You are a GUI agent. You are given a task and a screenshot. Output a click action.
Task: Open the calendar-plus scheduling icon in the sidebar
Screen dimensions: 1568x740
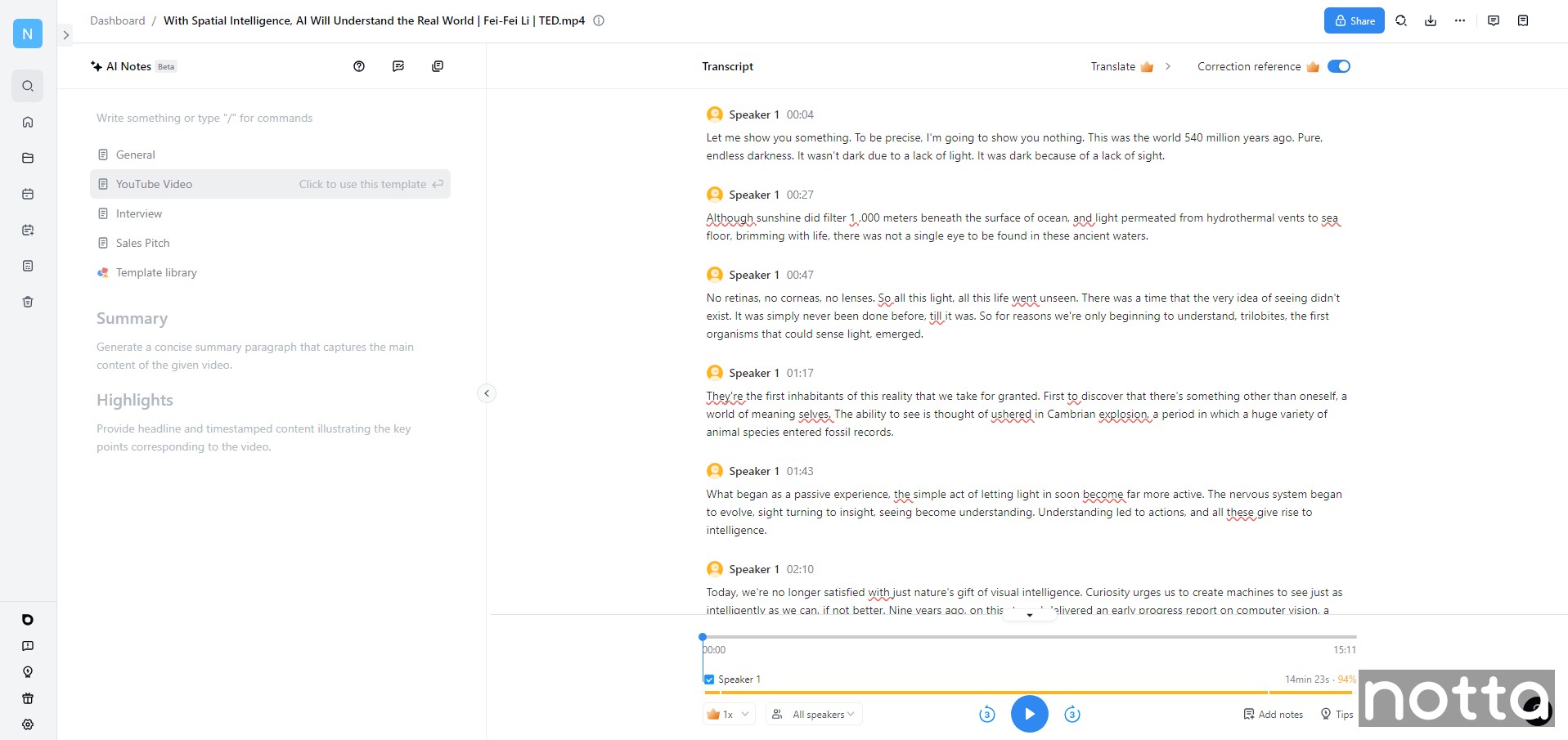pyautogui.click(x=28, y=230)
